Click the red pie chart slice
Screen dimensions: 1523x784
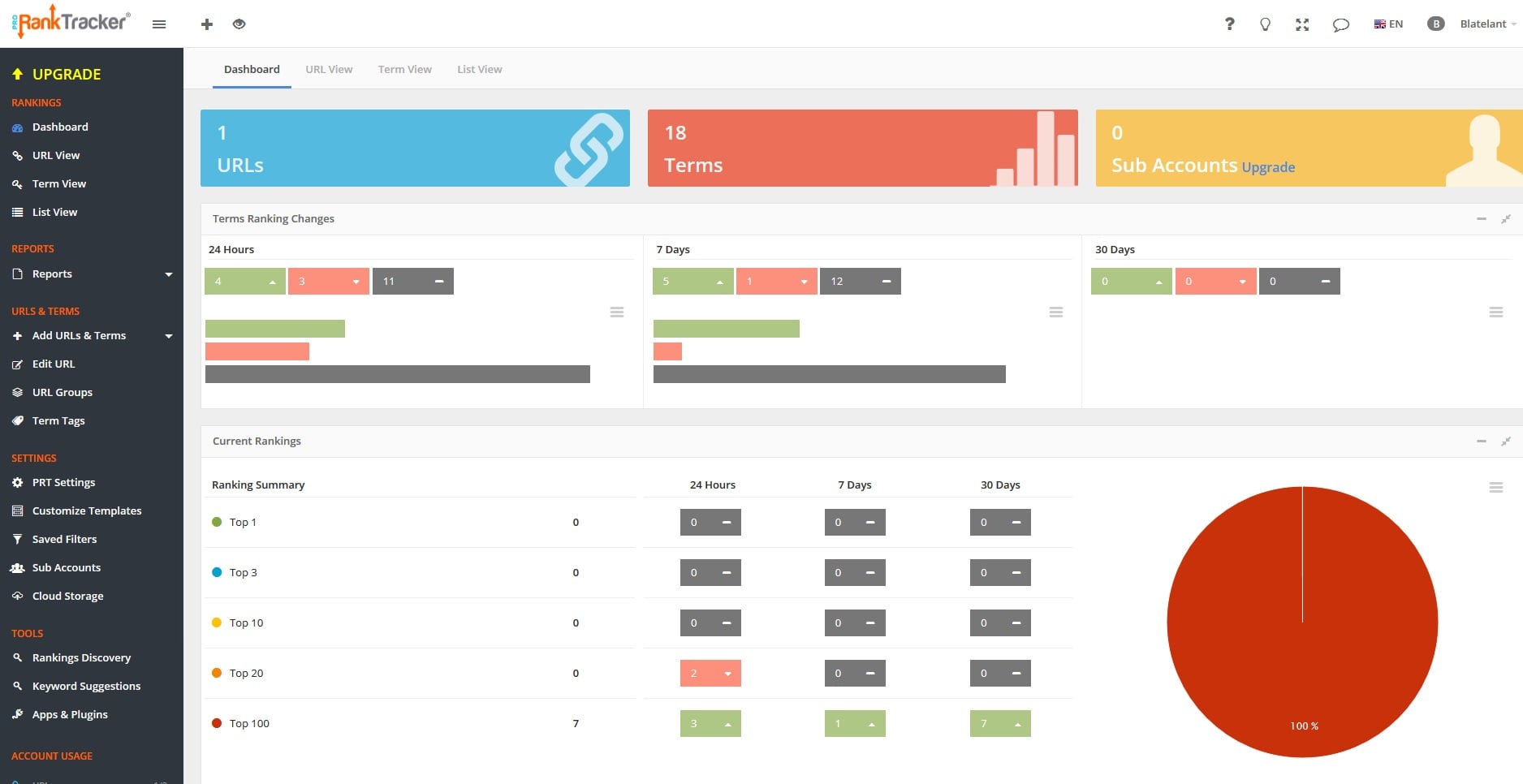(1302, 622)
